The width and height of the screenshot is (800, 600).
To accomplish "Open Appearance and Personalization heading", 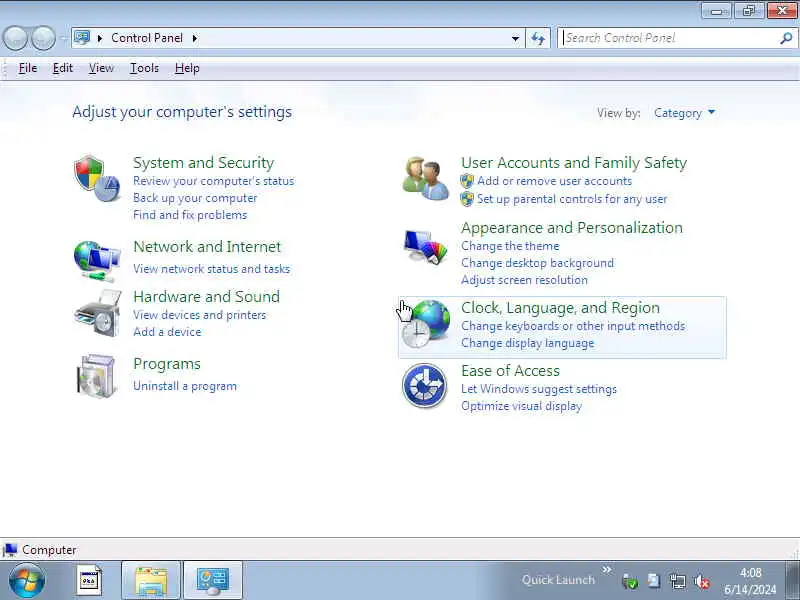I will pos(572,228).
